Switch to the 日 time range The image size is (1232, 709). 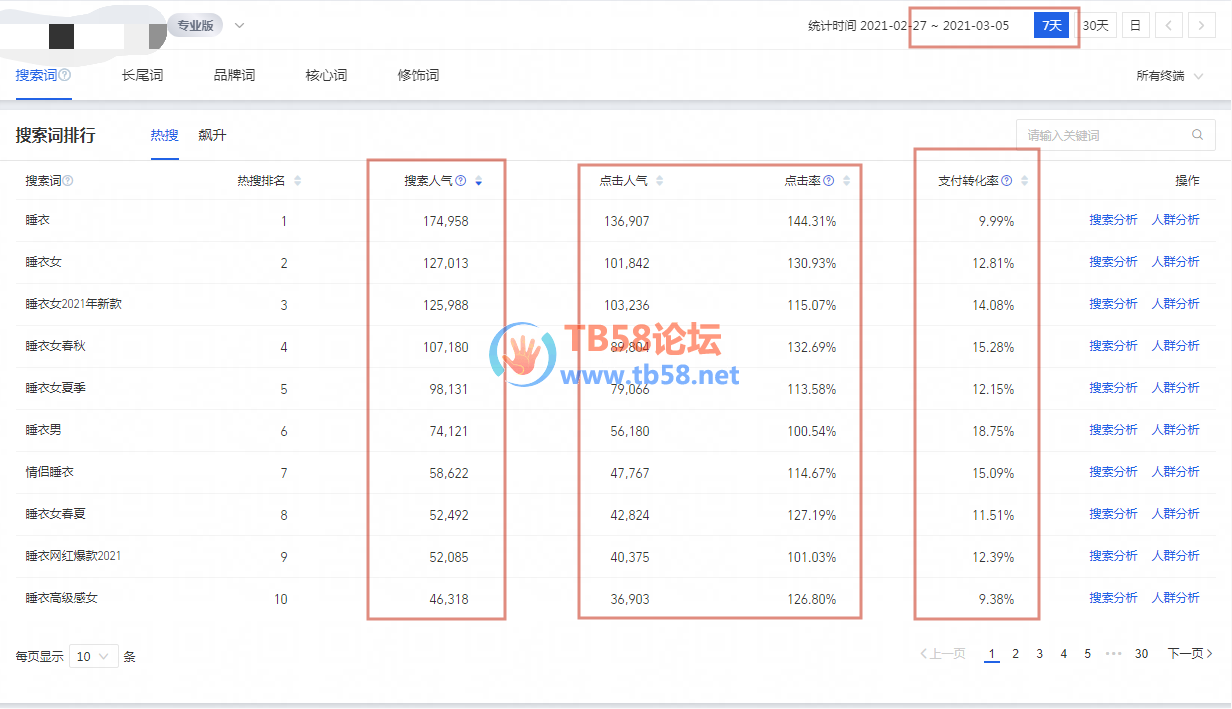click(x=1135, y=26)
